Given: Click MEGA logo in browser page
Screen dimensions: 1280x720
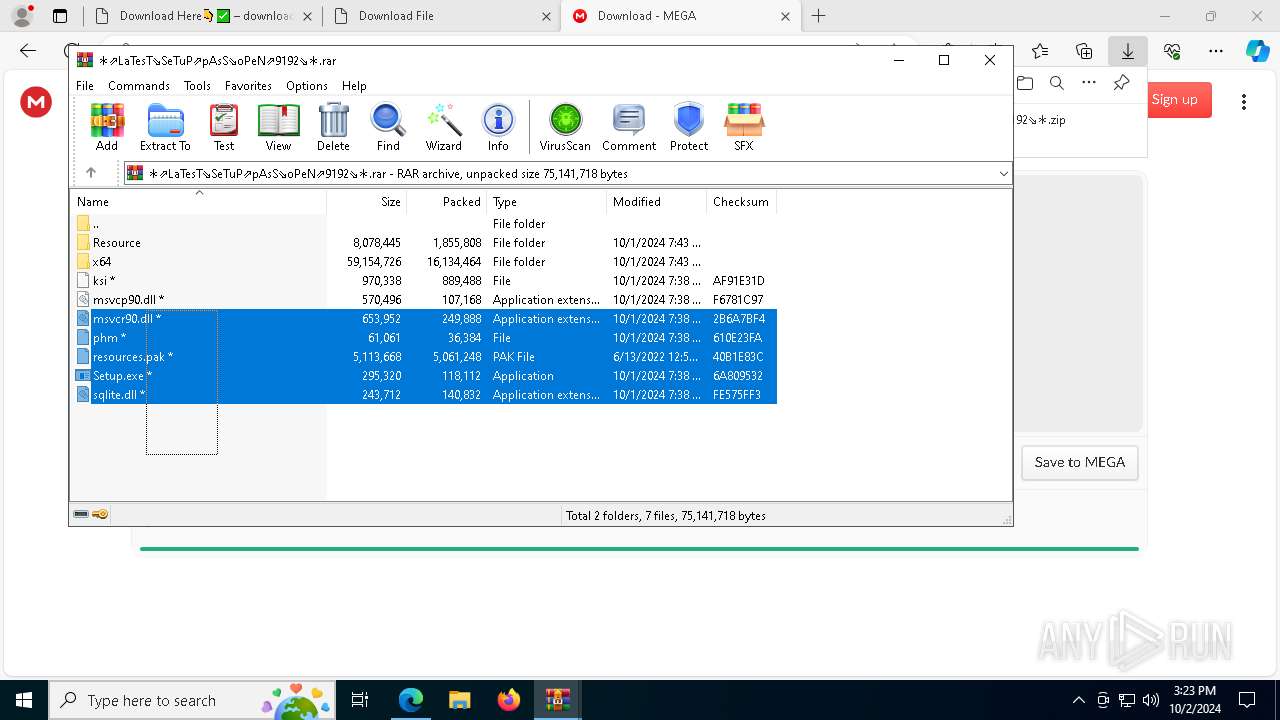Looking at the screenshot, I should tap(36, 101).
